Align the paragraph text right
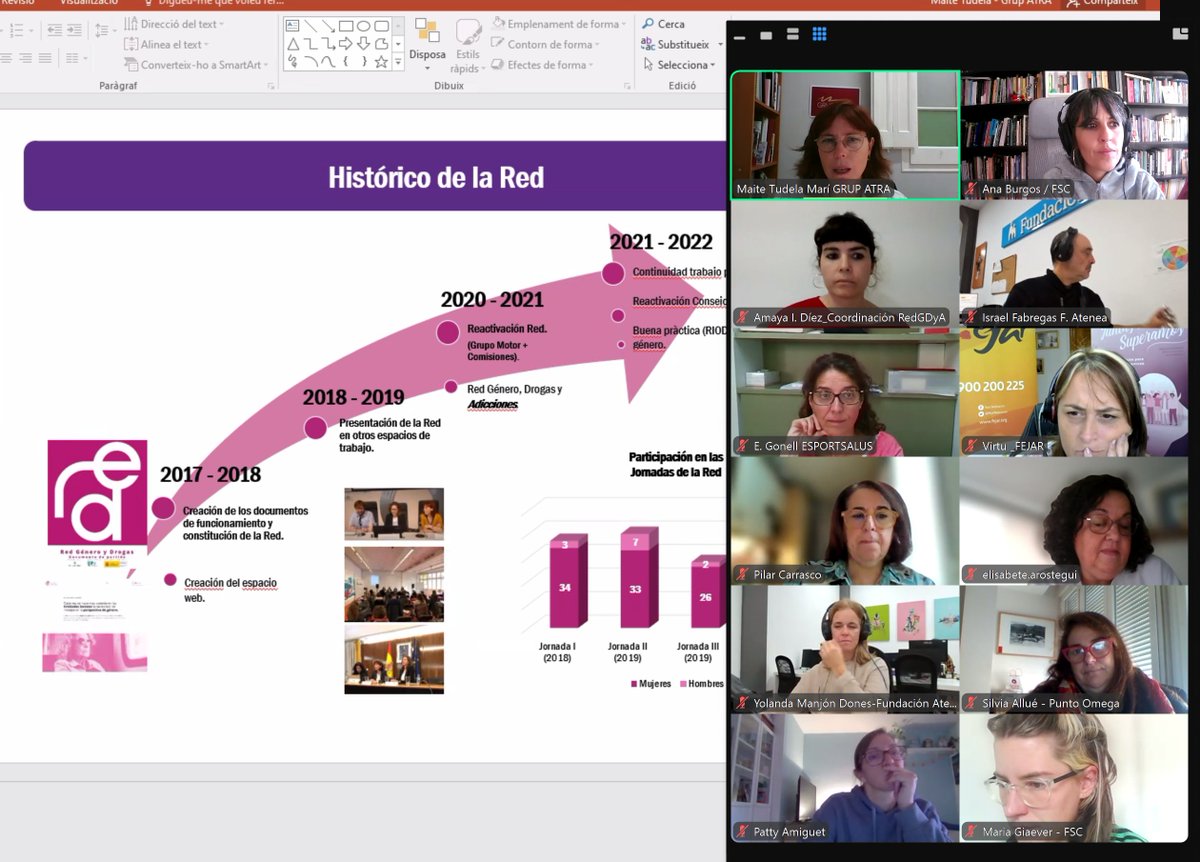Image resolution: width=1200 pixels, height=862 pixels. pos(25,58)
